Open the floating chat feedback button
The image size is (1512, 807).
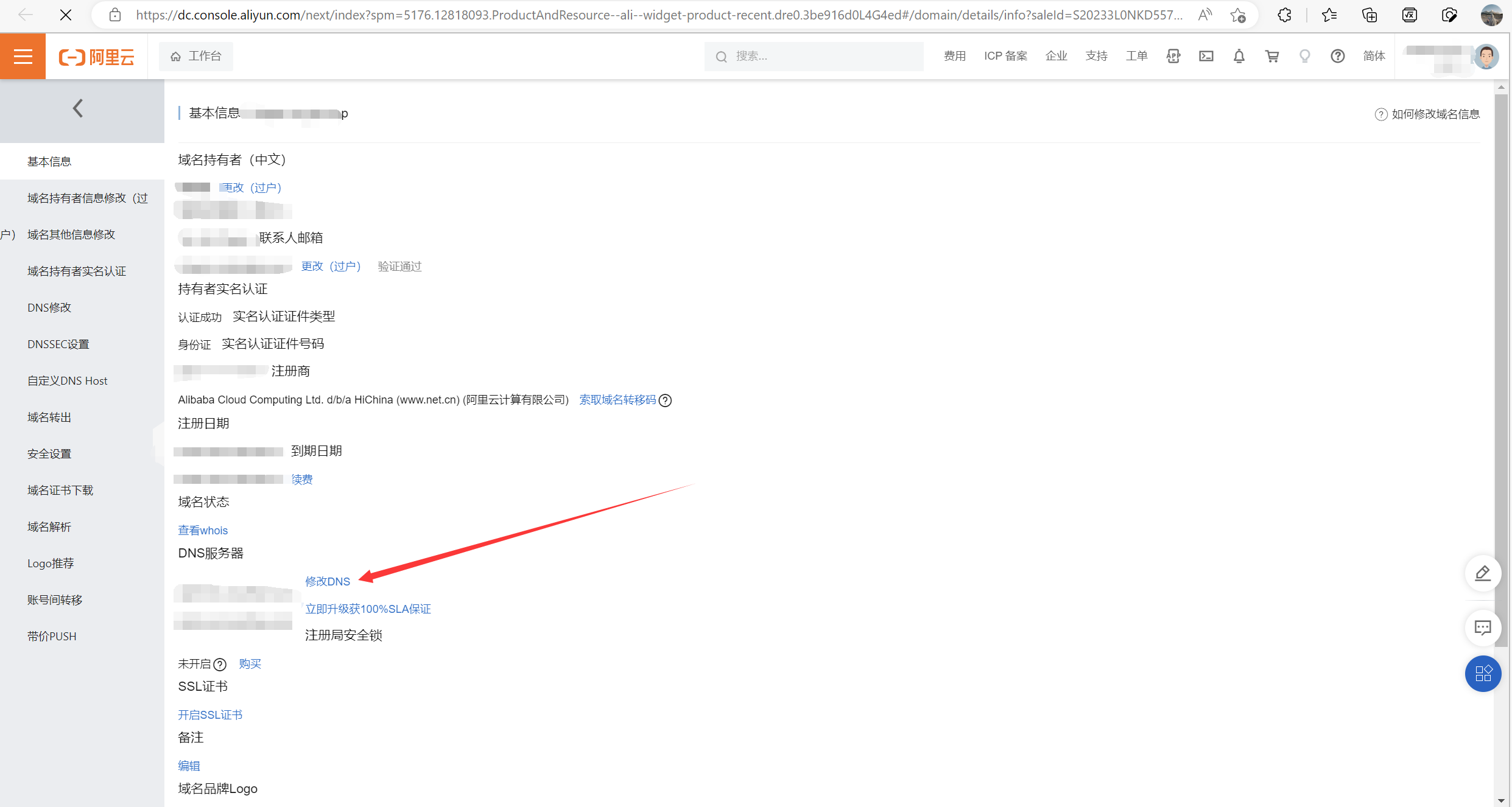click(x=1483, y=627)
